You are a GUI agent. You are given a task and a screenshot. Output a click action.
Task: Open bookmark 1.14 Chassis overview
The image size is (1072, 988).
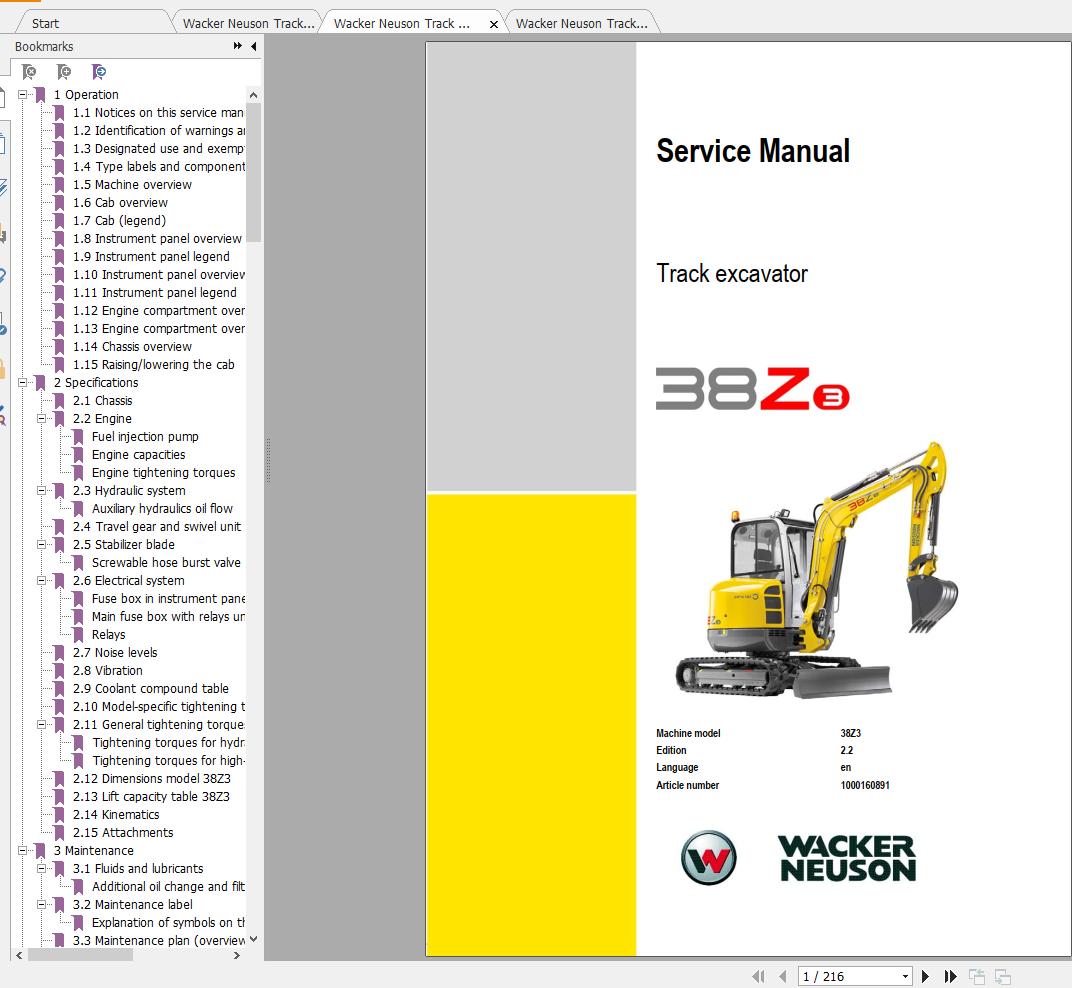pos(133,347)
